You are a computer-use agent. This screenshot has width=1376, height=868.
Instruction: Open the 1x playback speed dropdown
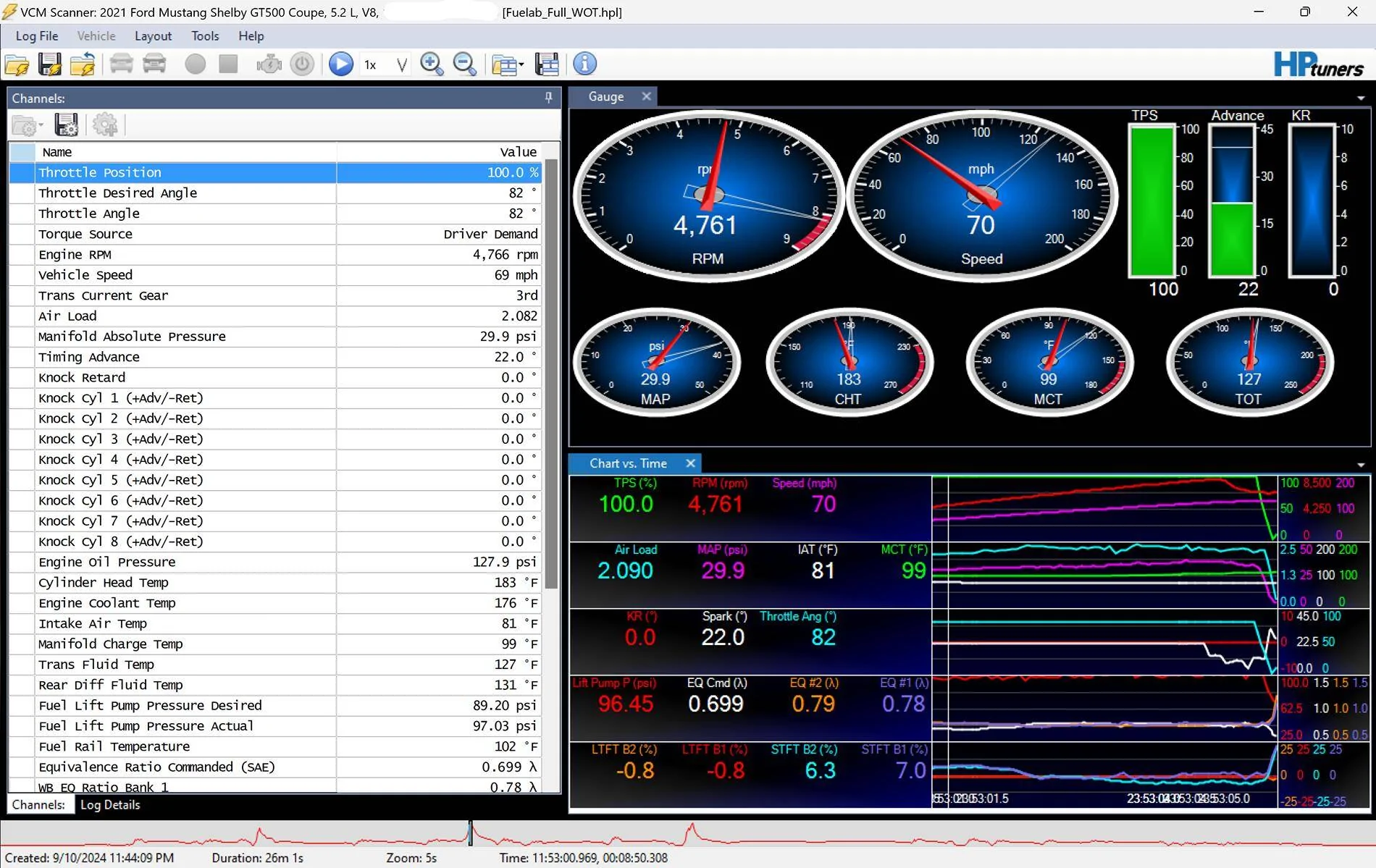(x=385, y=65)
